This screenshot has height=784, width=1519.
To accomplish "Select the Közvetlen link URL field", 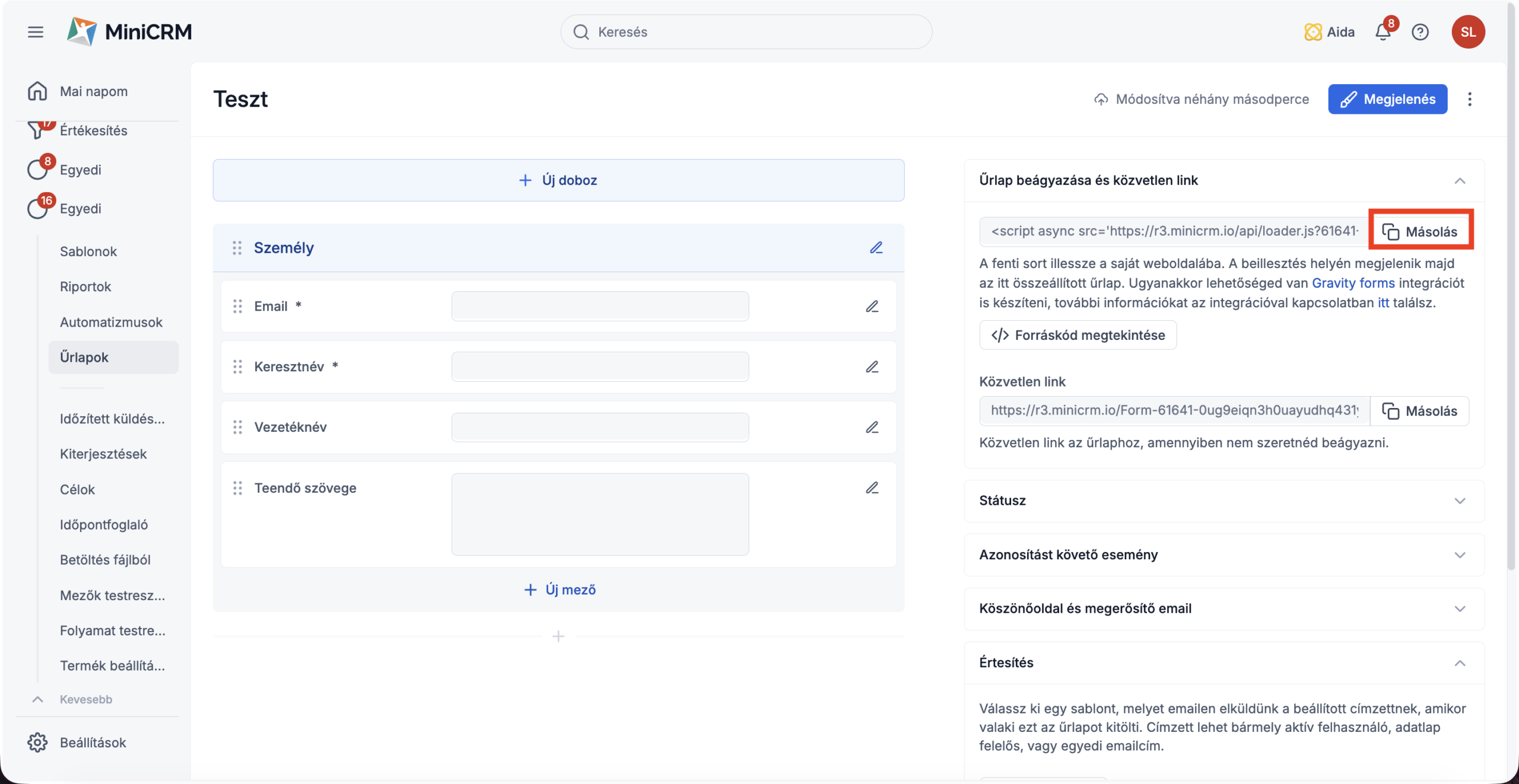I will coord(1174,411).
